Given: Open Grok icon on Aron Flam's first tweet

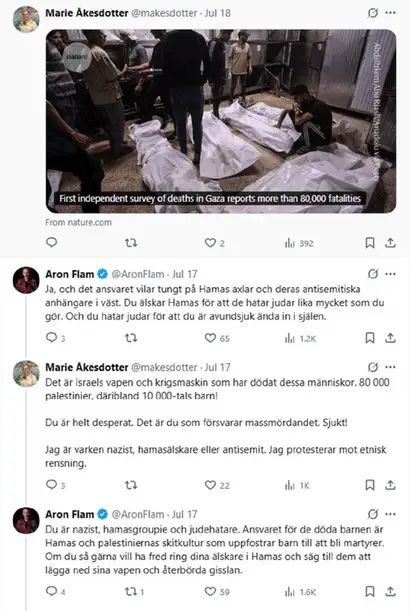Looking at the screenshot, I should (x=373, y=274).
